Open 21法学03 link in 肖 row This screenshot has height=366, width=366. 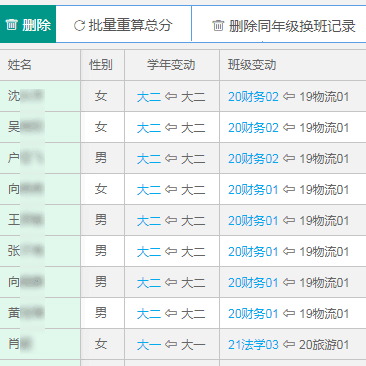coord(253,344)
